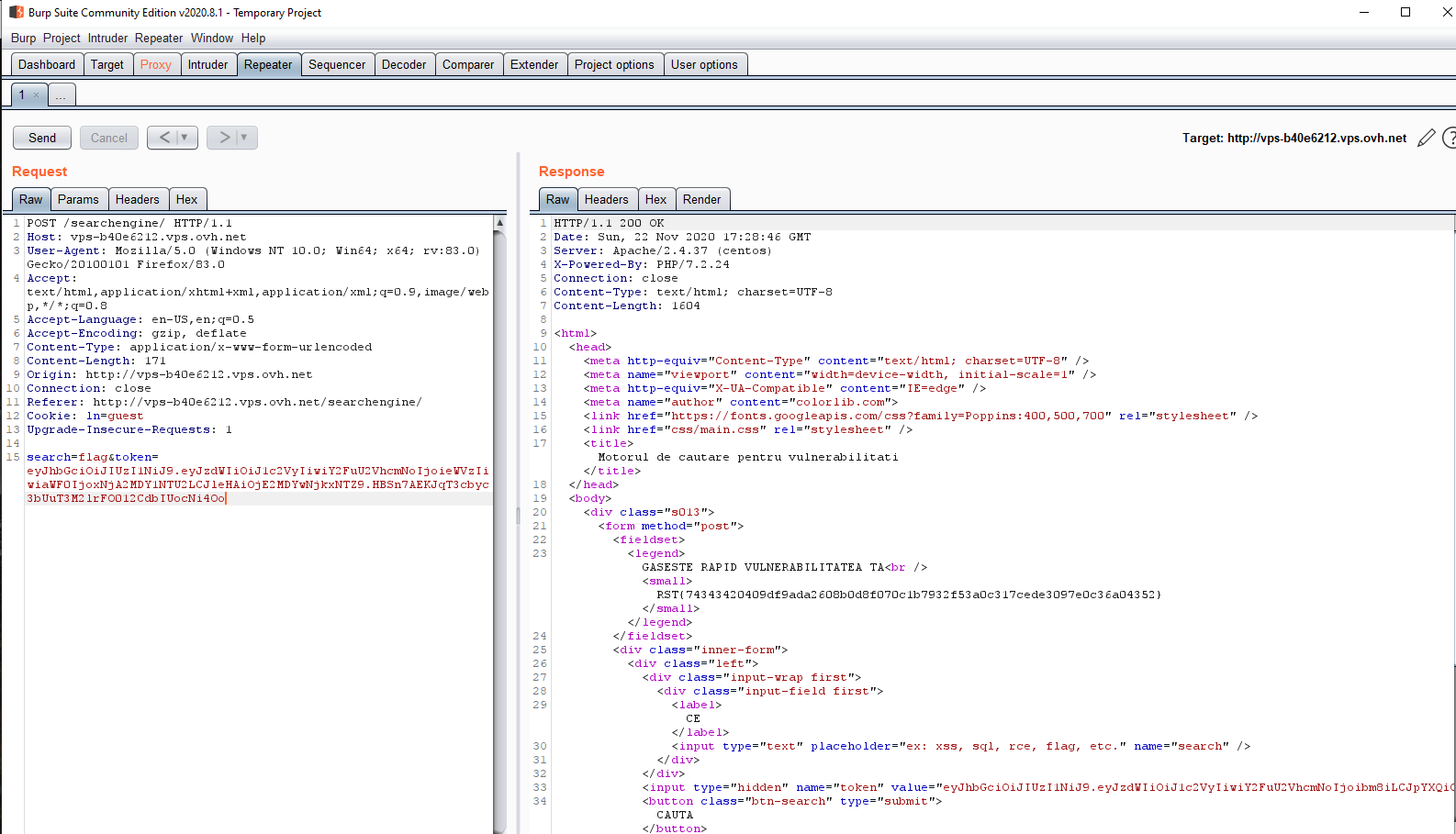
Task: Open Repeater help question mark icon
Action: pyautogui.click(x=1450, y=138)
